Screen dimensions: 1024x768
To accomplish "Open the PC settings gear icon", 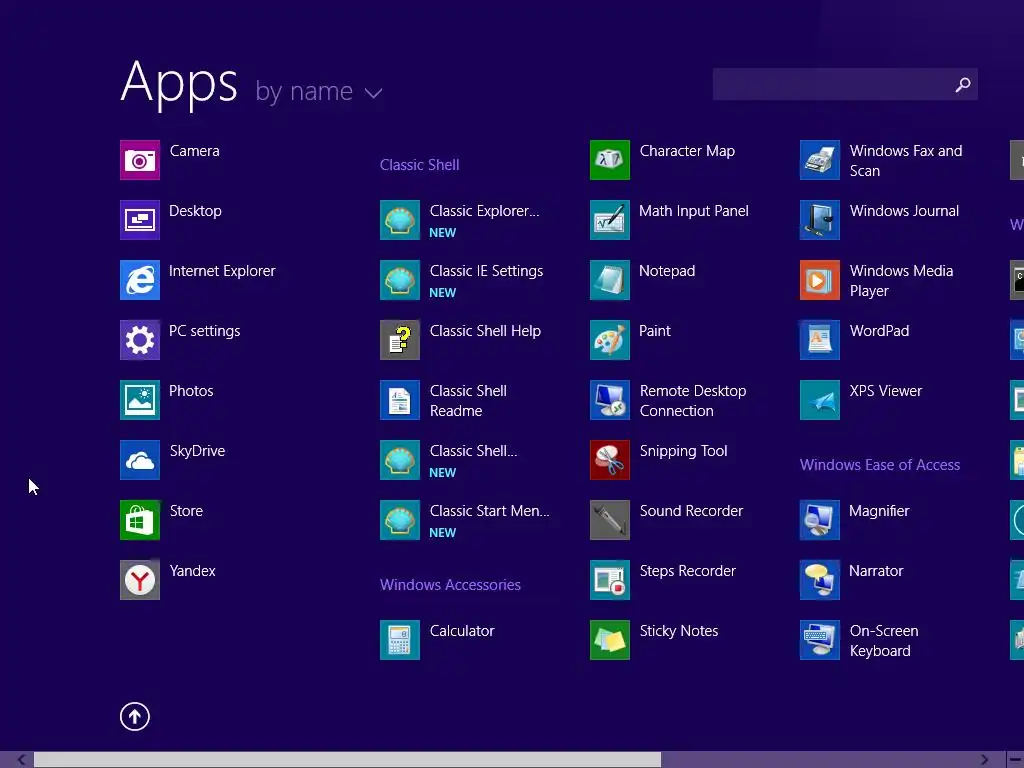I will point(140,340).
